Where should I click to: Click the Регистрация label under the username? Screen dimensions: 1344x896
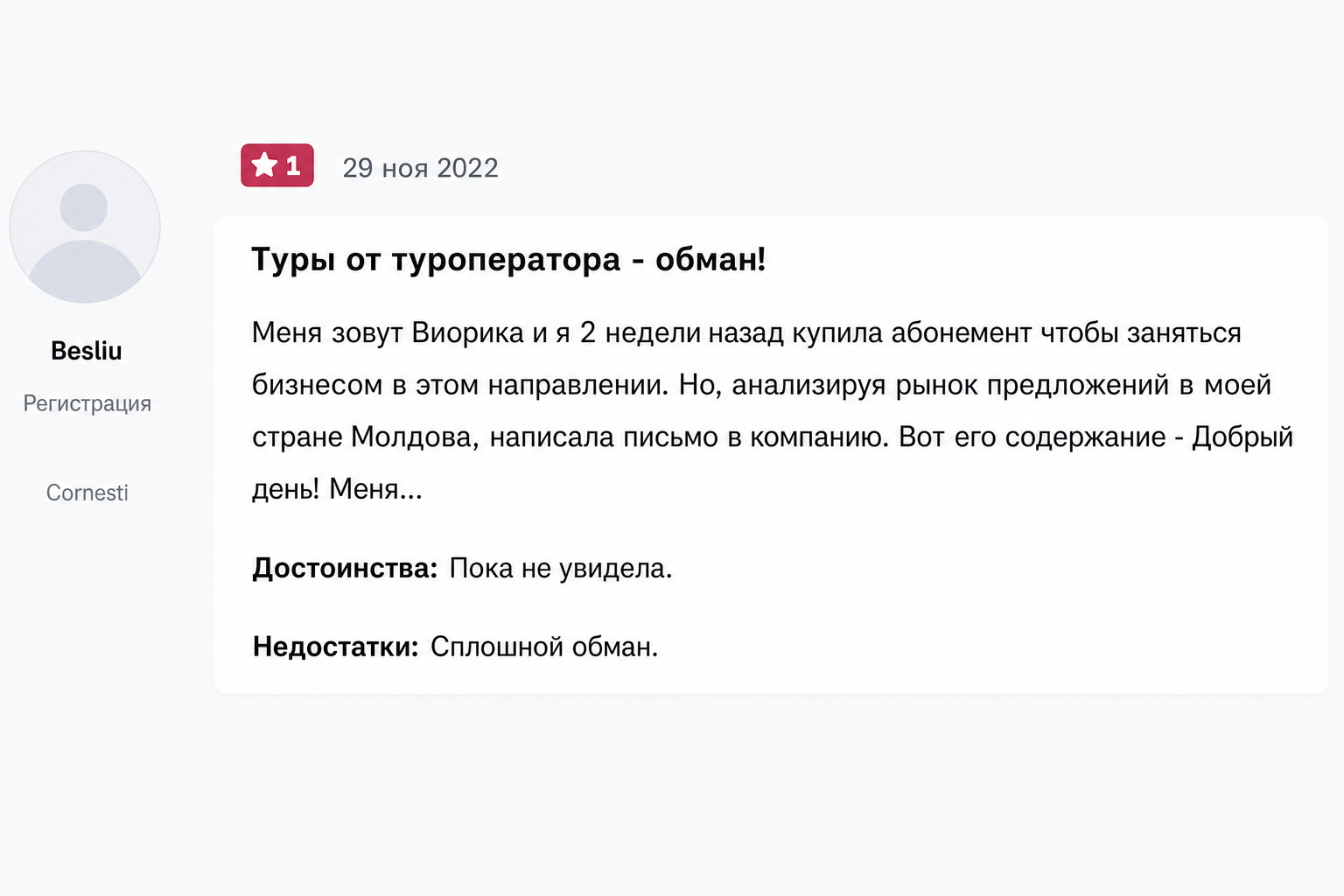(87, 403)
